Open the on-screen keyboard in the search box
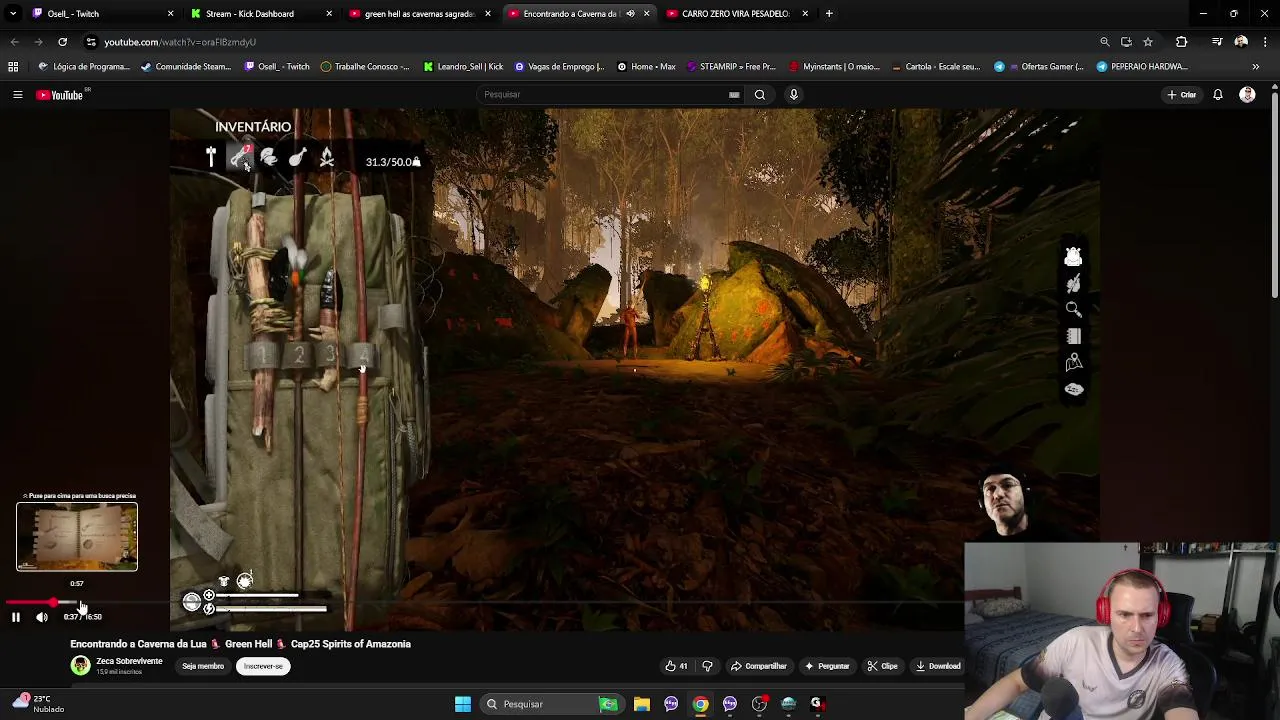Image resolution: width=1280 pixels, height=720 pixels. tap(734, 95)
